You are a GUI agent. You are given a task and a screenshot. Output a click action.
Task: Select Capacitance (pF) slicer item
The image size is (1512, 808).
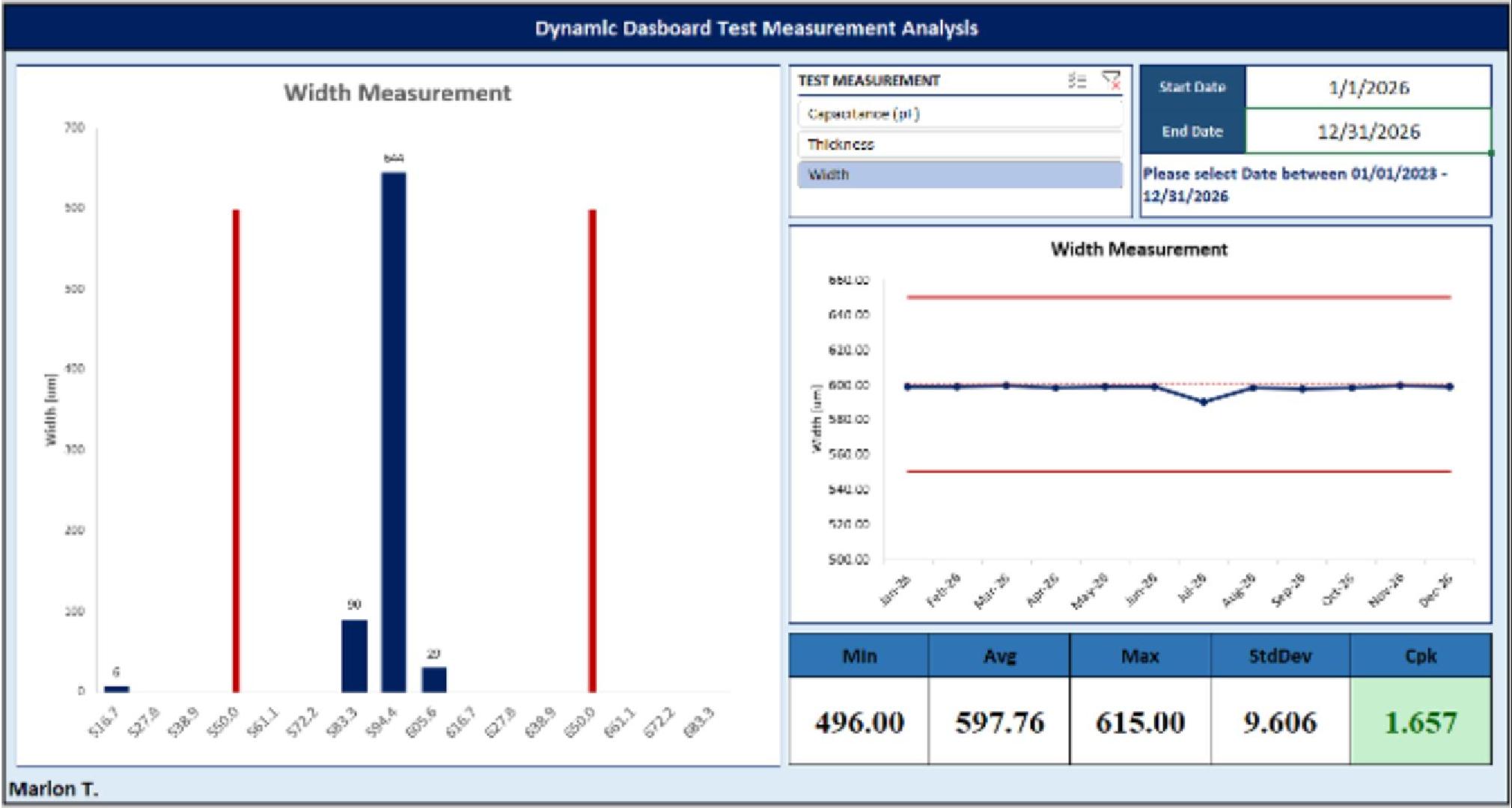(960, 114)
